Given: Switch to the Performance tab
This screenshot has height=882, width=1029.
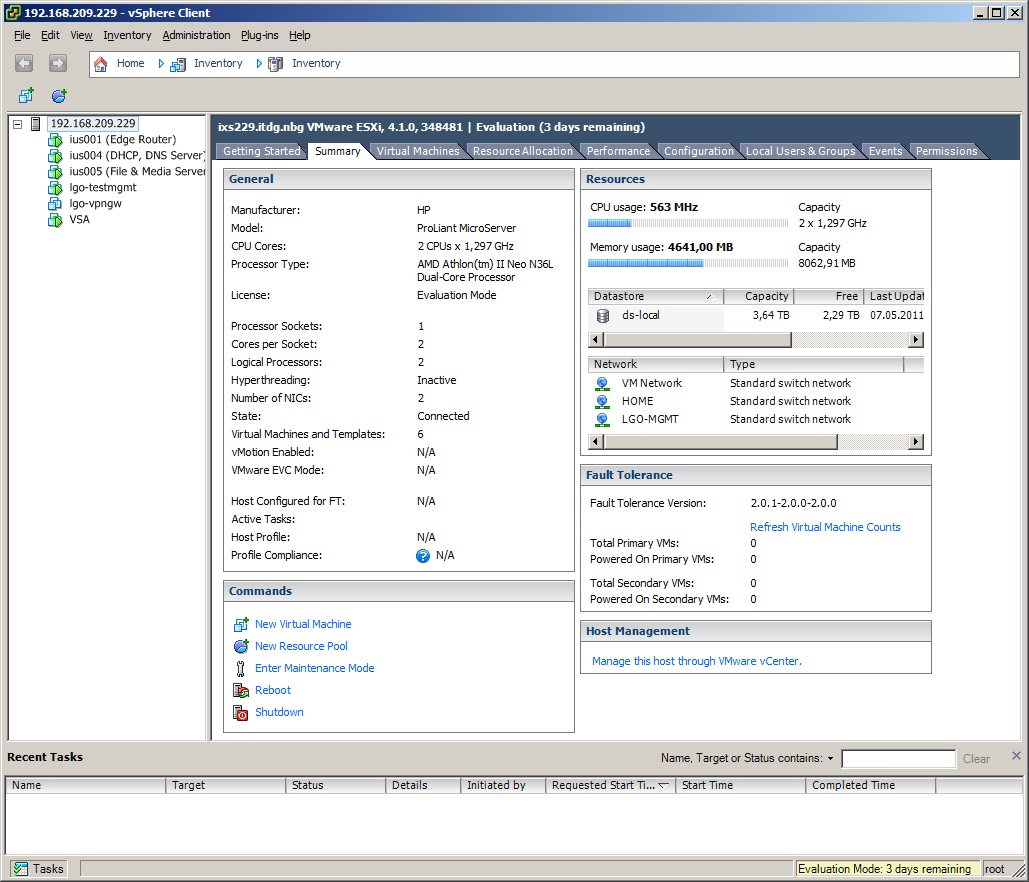Looking at the screenshot, I should [618, 151].
